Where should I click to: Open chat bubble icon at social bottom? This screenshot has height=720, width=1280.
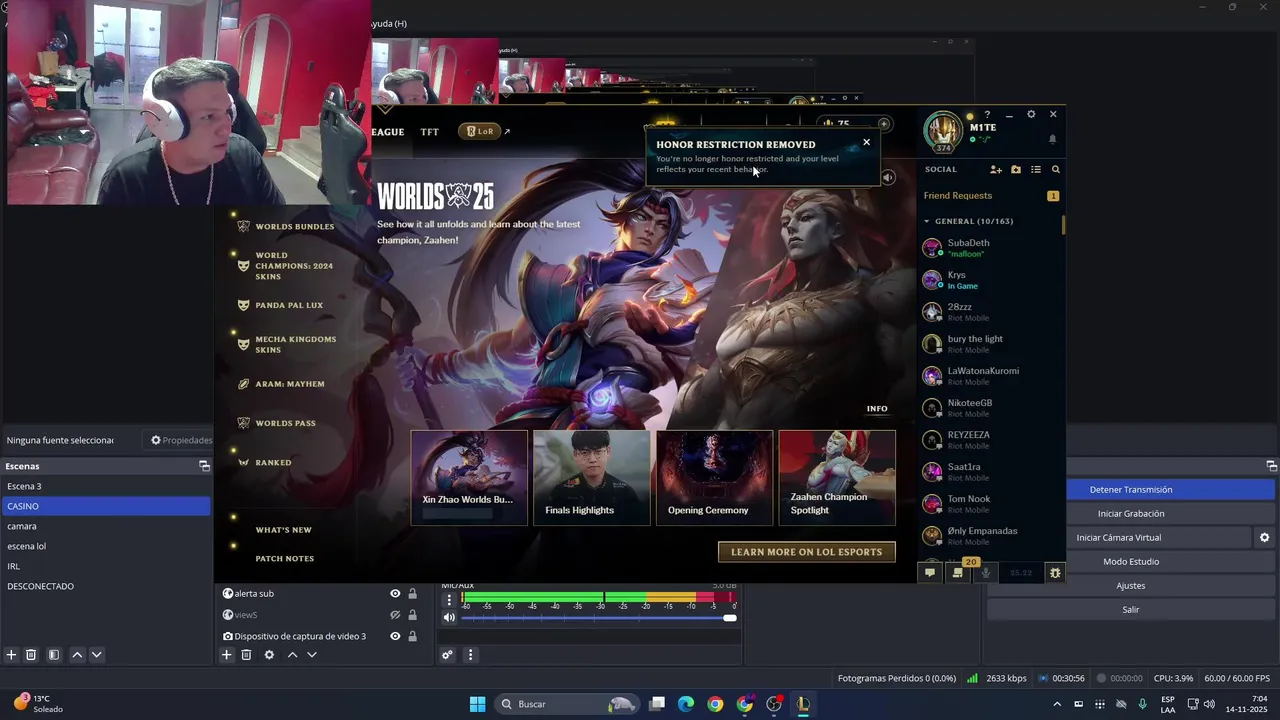pos(930,573)
